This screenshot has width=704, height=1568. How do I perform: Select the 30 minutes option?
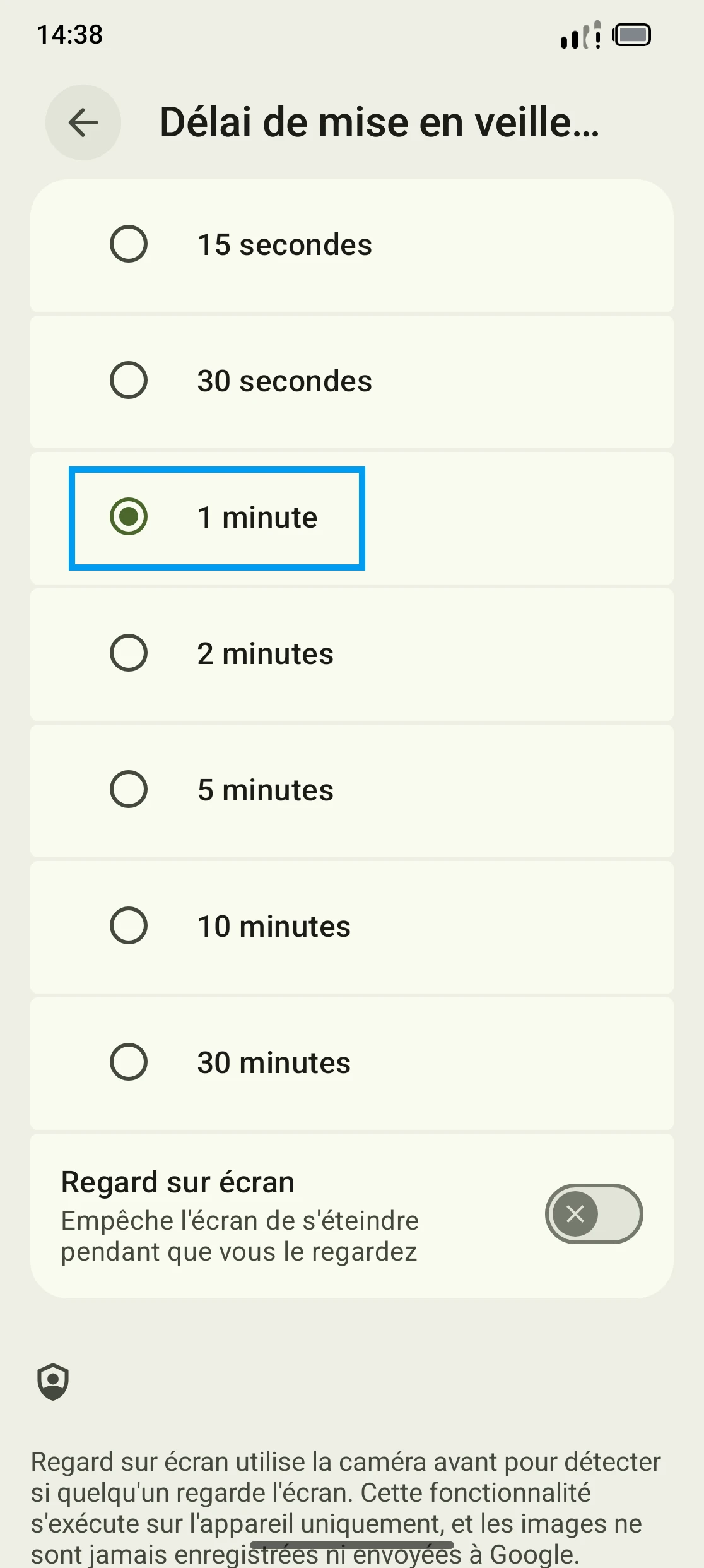click(129, 1062)
